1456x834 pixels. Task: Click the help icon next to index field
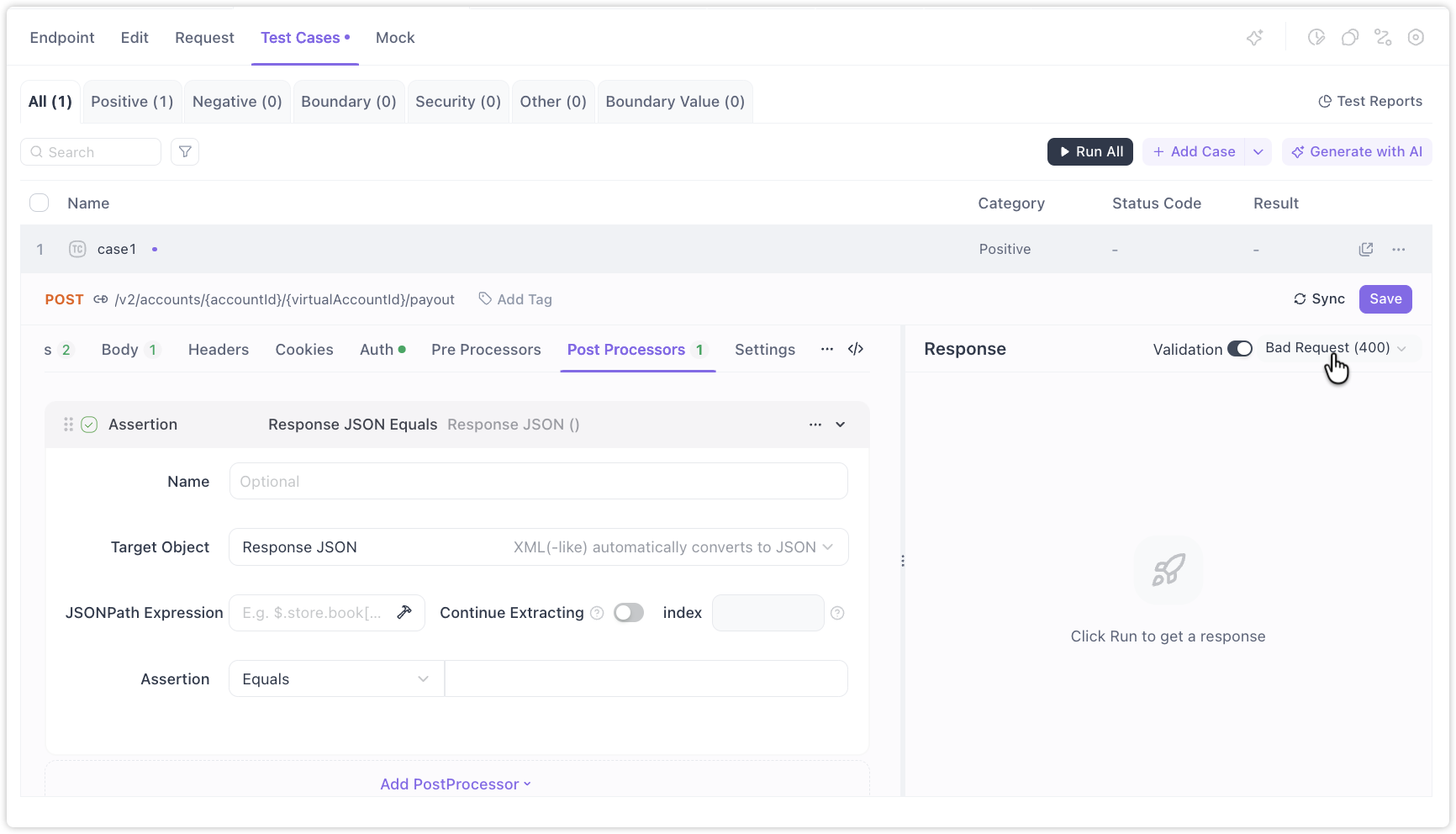pyautogui.click(x=837, y=613)
